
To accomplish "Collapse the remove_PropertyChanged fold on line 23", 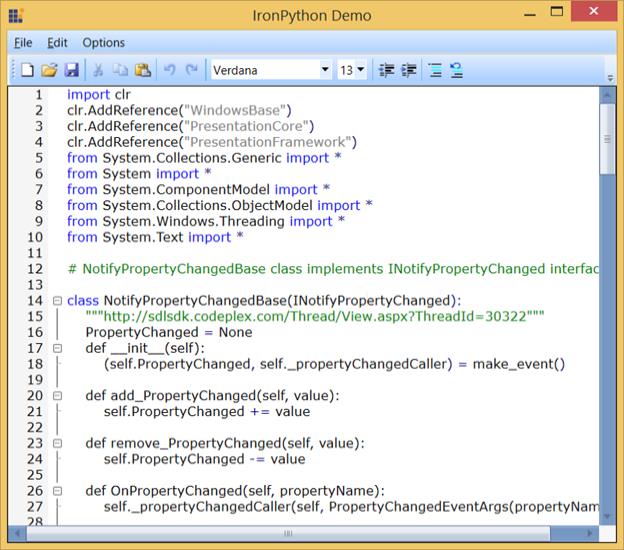I will (58, 443).
